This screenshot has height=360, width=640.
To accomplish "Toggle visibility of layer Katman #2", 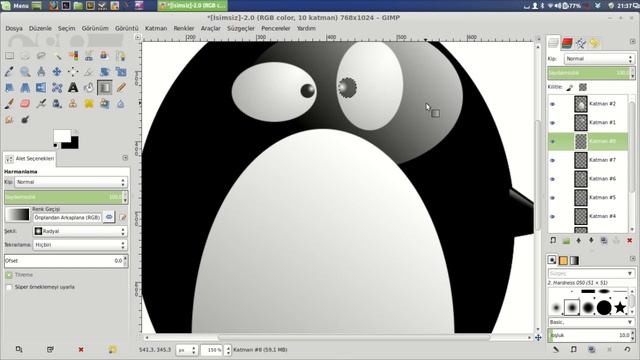I will tap(553, 104).
